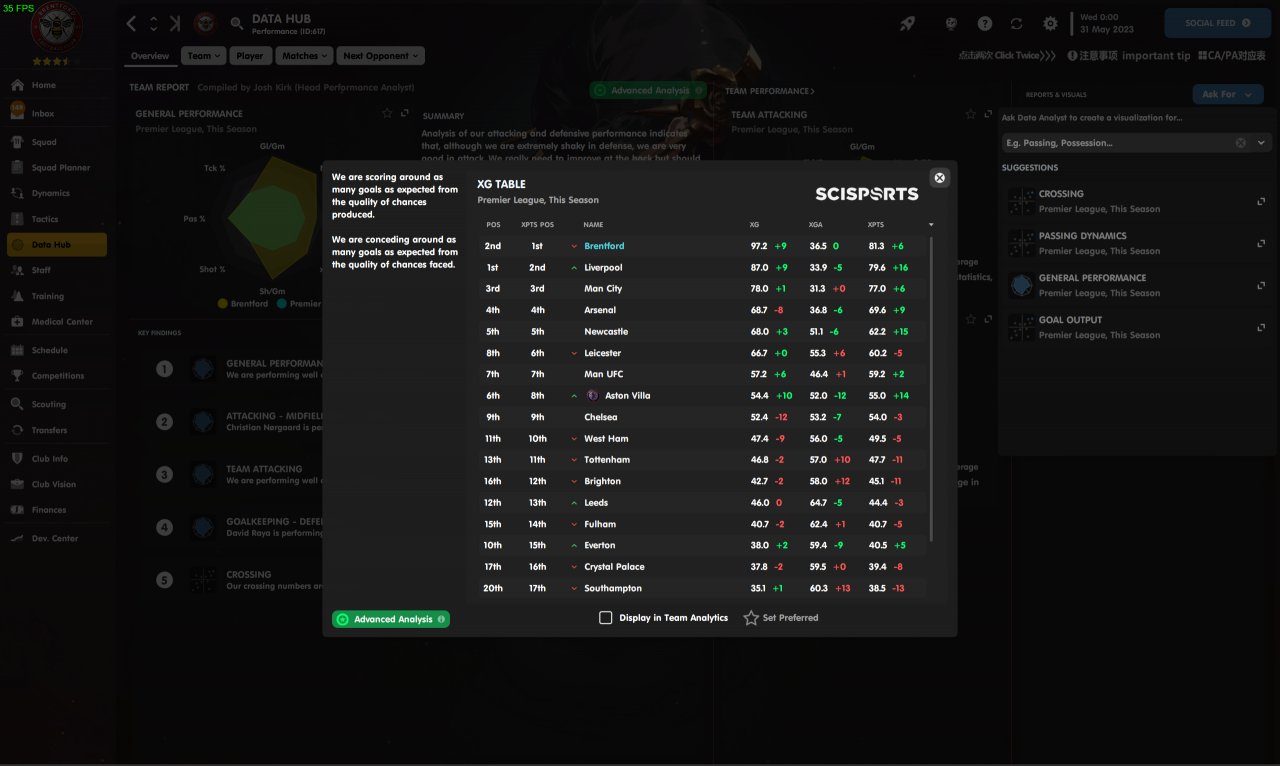Open the Team Performance link
The height and width of the screenshot is (766, 1280).
click(770, 91)
